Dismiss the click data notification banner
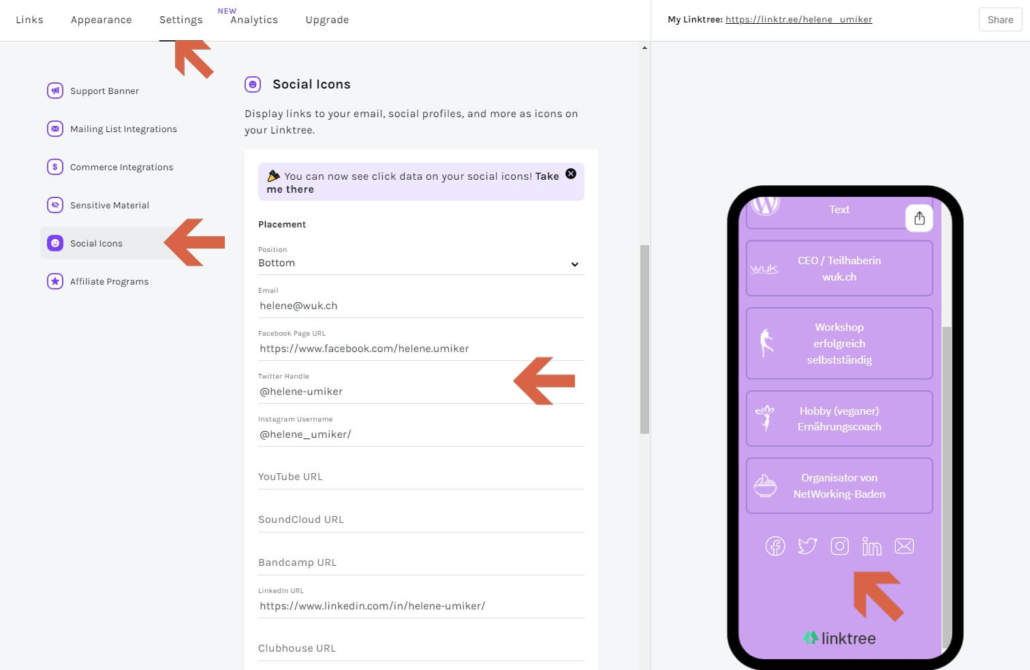Viewport: 1030px width, 670px height. tap(571, 173)
